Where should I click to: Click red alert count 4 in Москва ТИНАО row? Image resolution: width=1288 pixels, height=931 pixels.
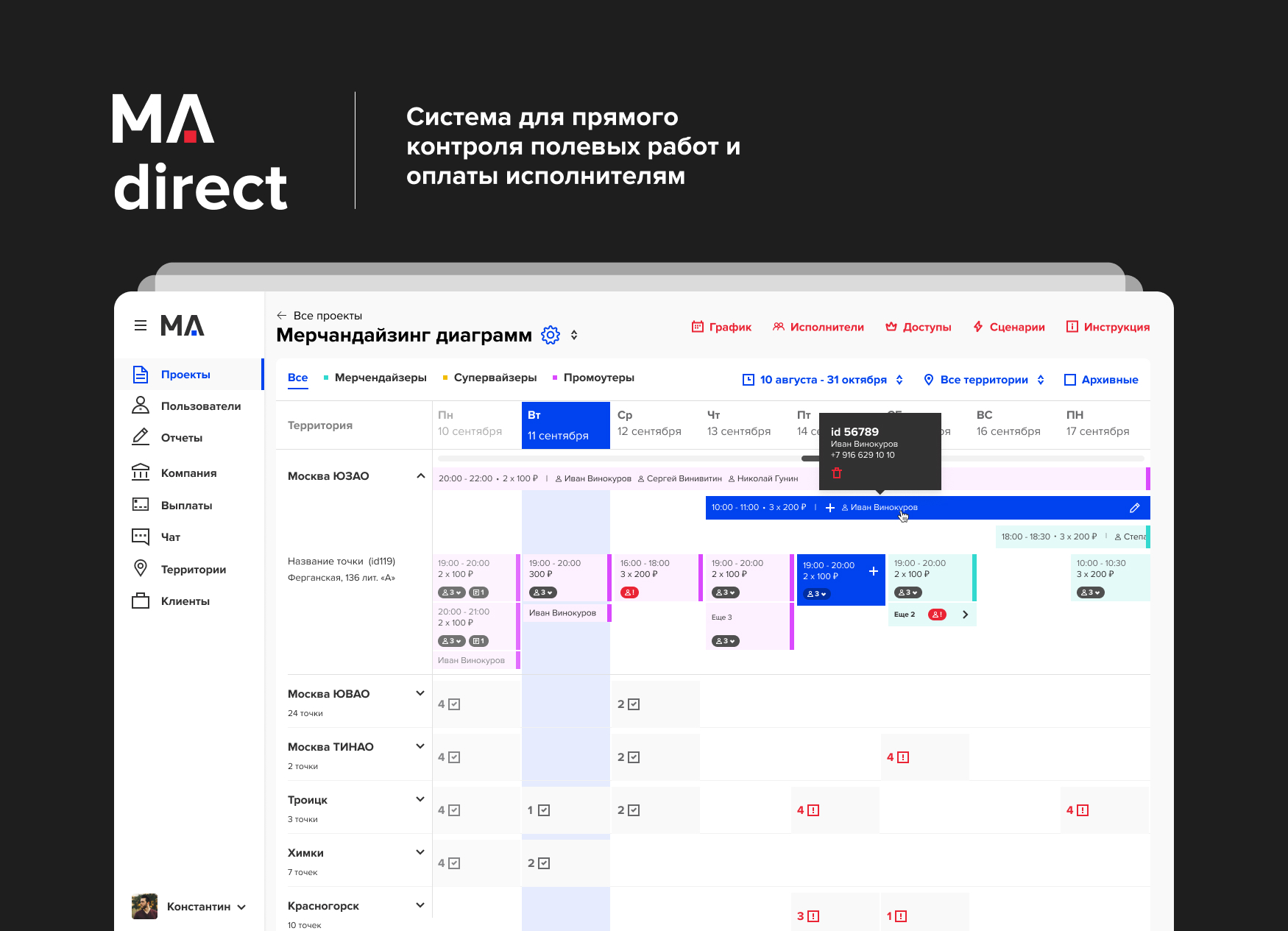(898, 757)
